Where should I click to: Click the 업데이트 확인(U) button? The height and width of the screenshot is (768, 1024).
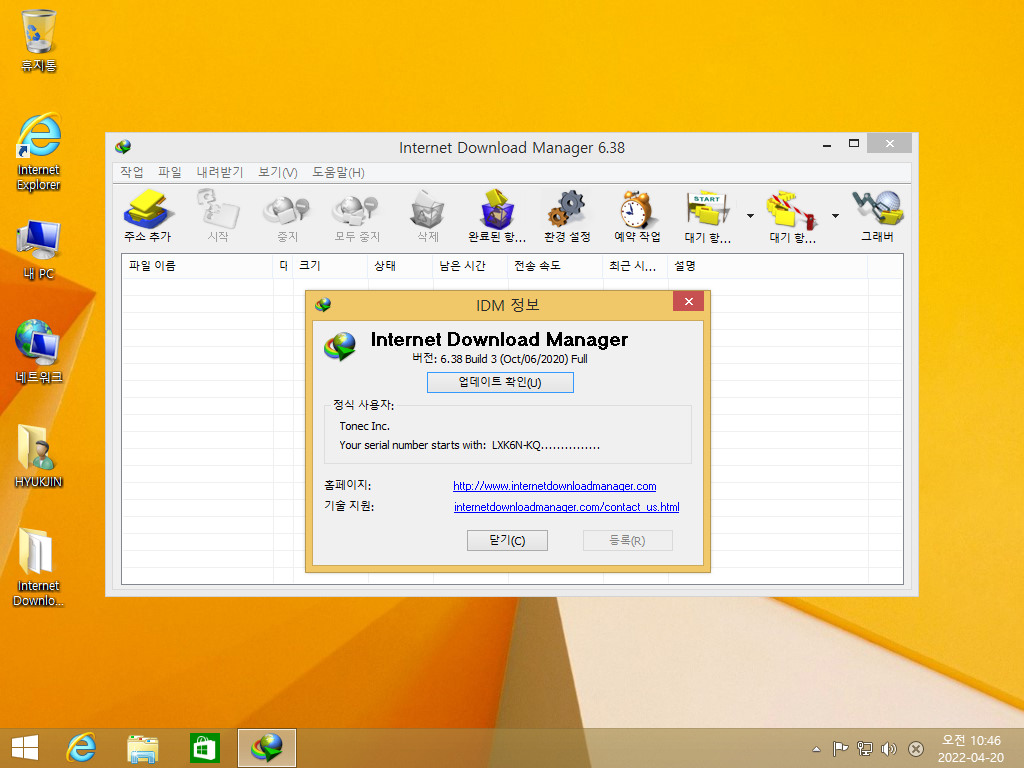[x=500, y=382]
